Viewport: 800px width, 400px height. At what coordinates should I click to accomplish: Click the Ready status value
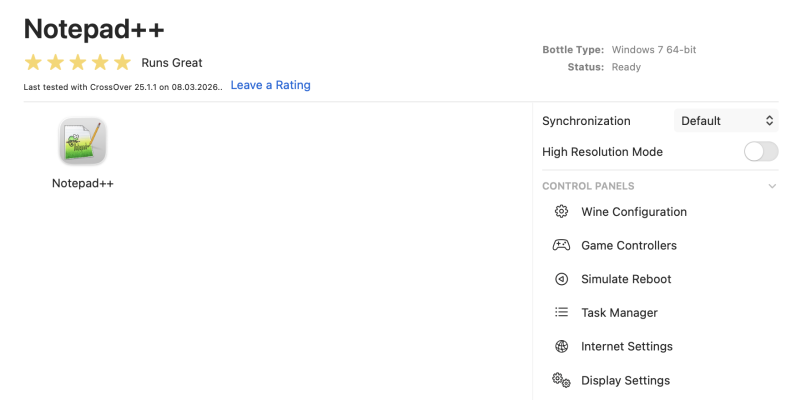click(x=626, y=67)
